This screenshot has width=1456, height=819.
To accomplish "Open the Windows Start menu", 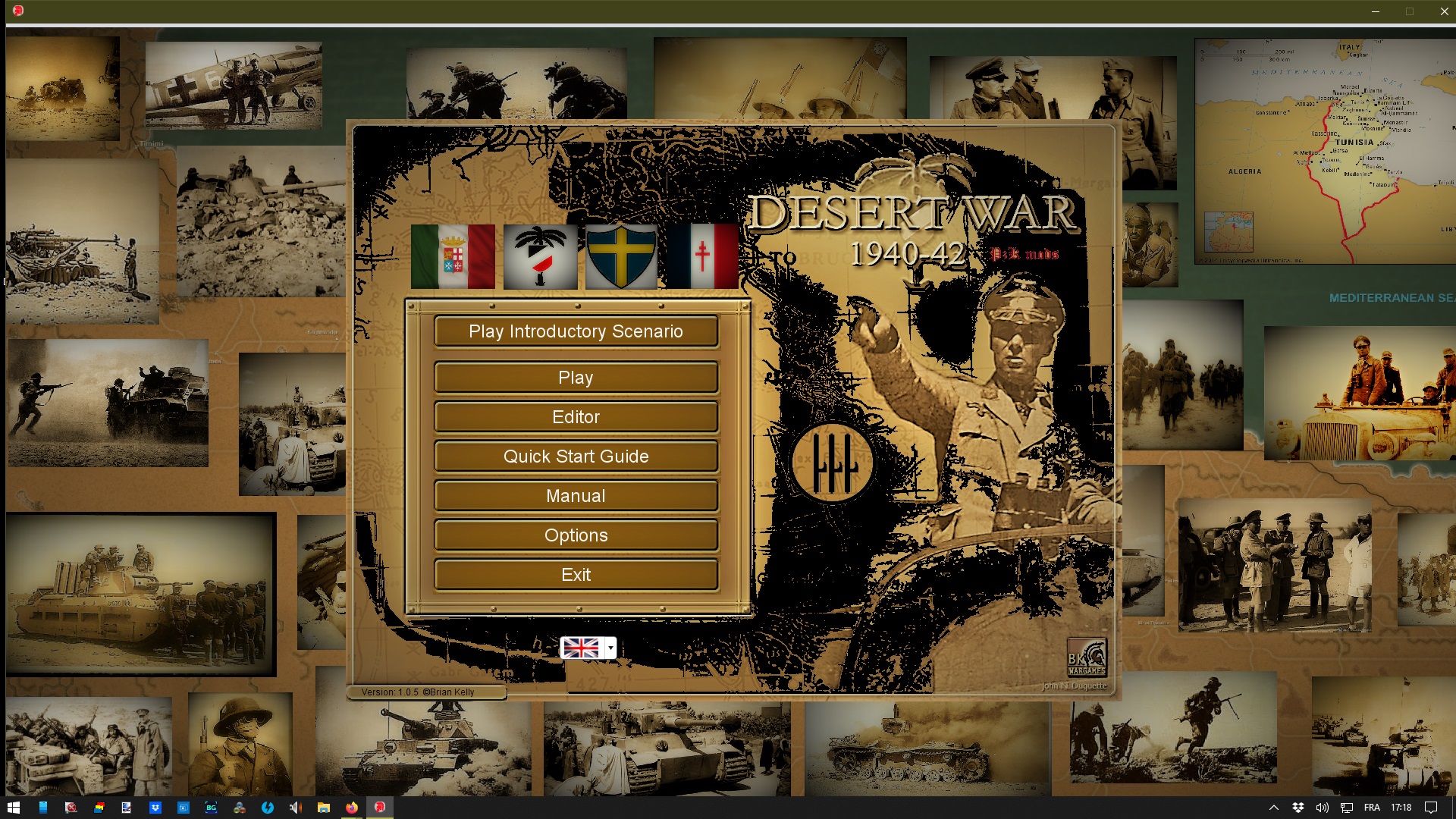I will [x=14, y=808].
